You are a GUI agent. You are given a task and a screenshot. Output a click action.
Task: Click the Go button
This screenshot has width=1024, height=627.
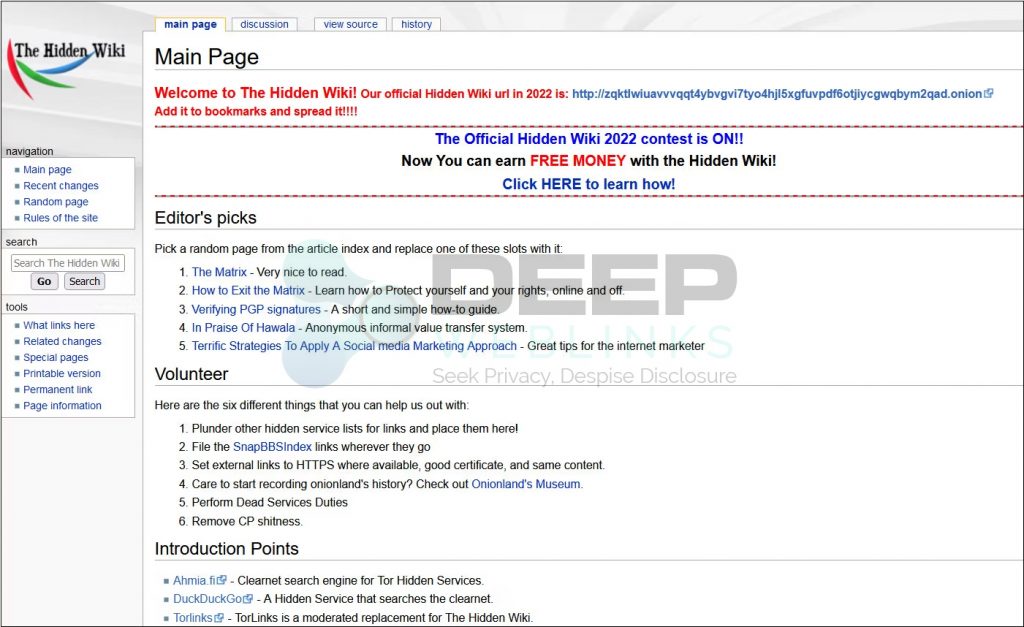coord(44,281)
